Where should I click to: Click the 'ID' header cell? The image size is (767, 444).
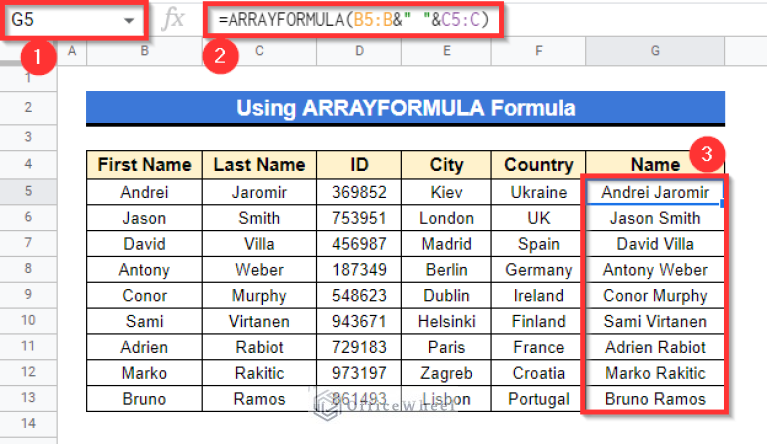(x=359, y=165)
